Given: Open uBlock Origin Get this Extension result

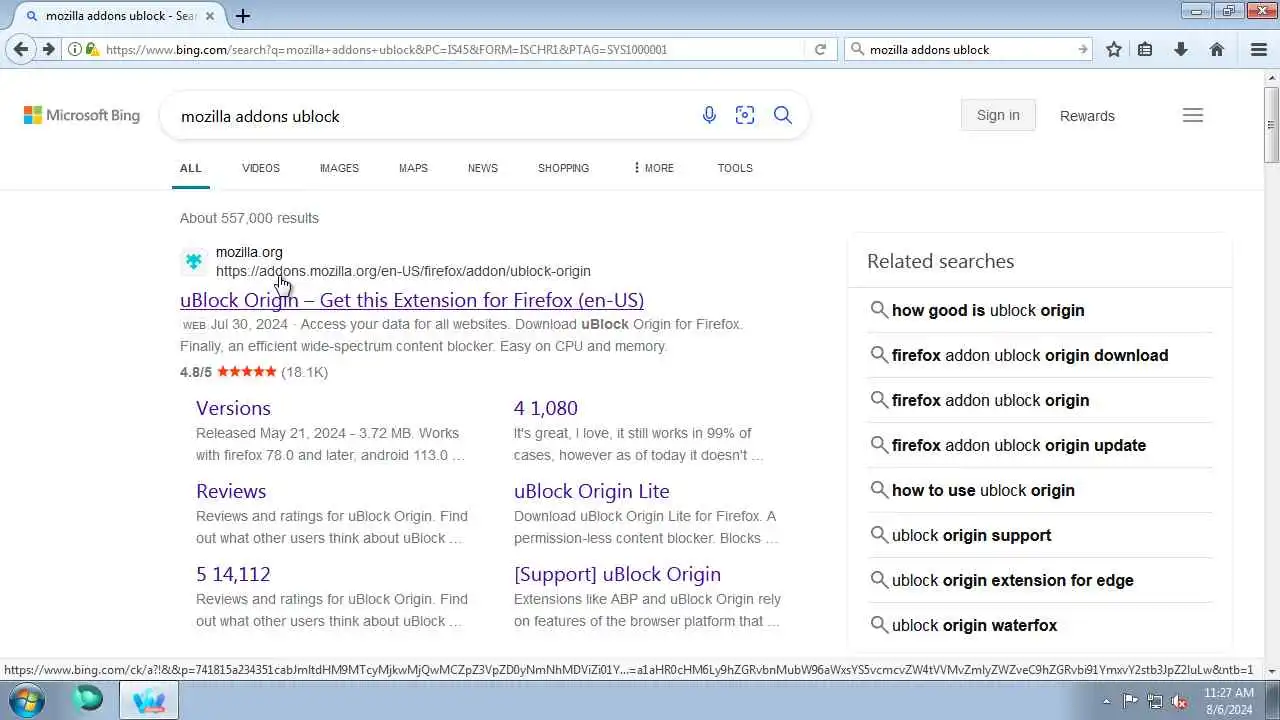Looking at the screenshot, I should pos(412,300).
